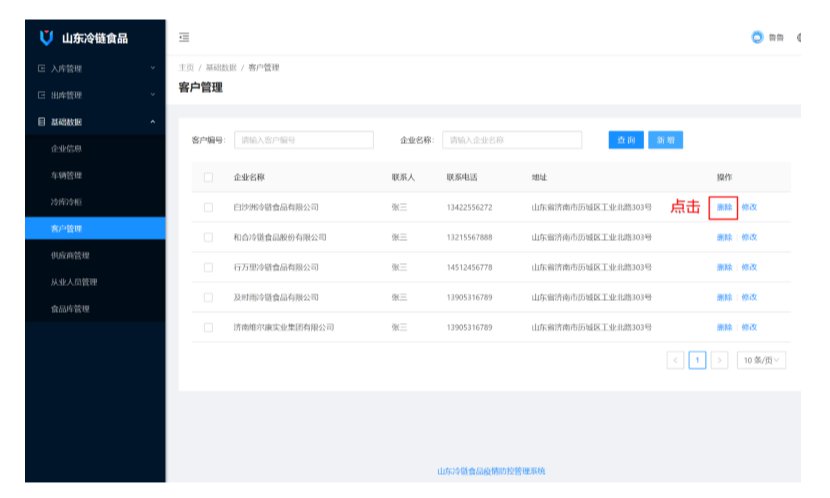Check the box for 和合冷链食品股份有限公司

208,237
